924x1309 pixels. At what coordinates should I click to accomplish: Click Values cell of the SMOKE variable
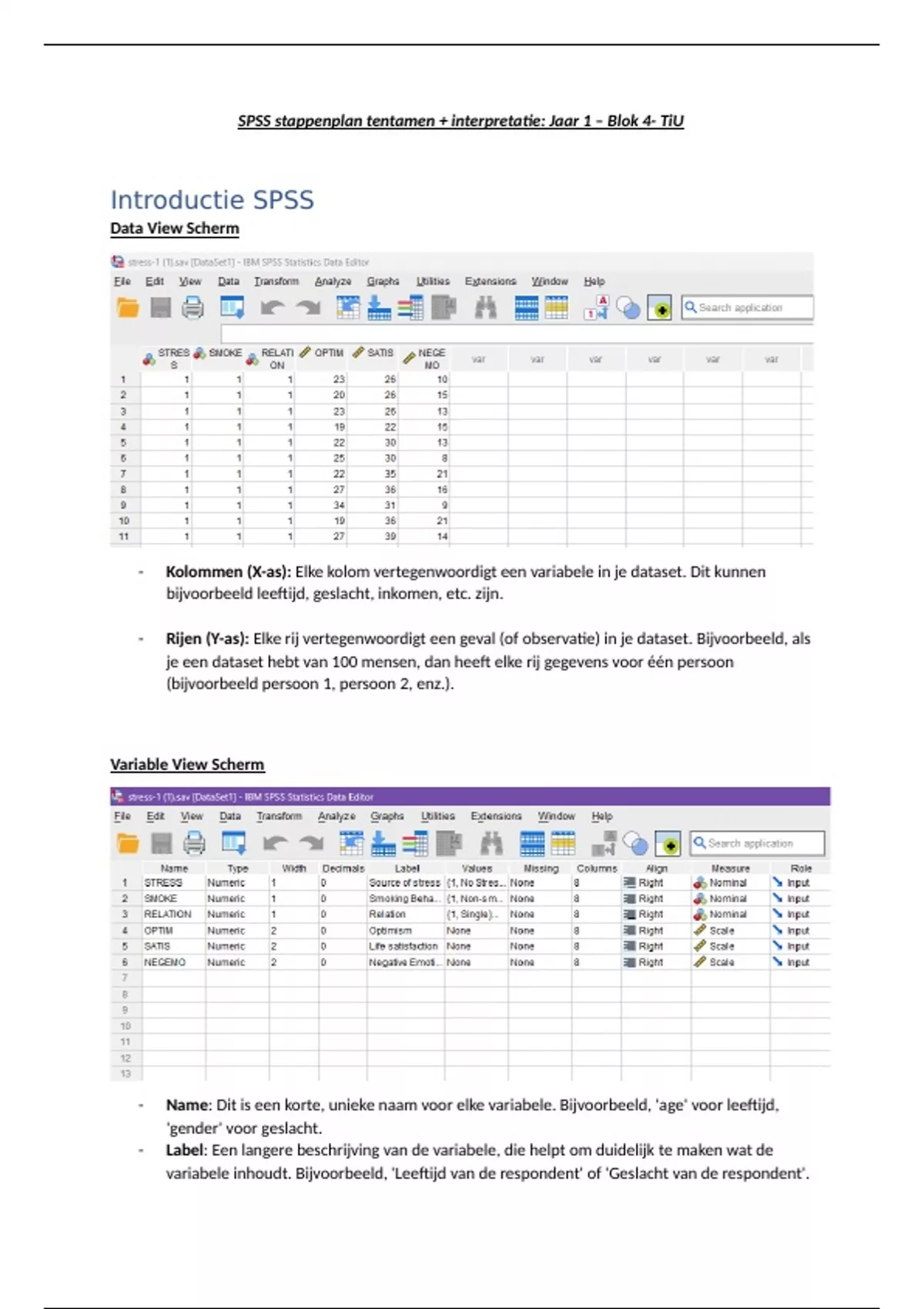pyautogui.click(x=475, y=899)
